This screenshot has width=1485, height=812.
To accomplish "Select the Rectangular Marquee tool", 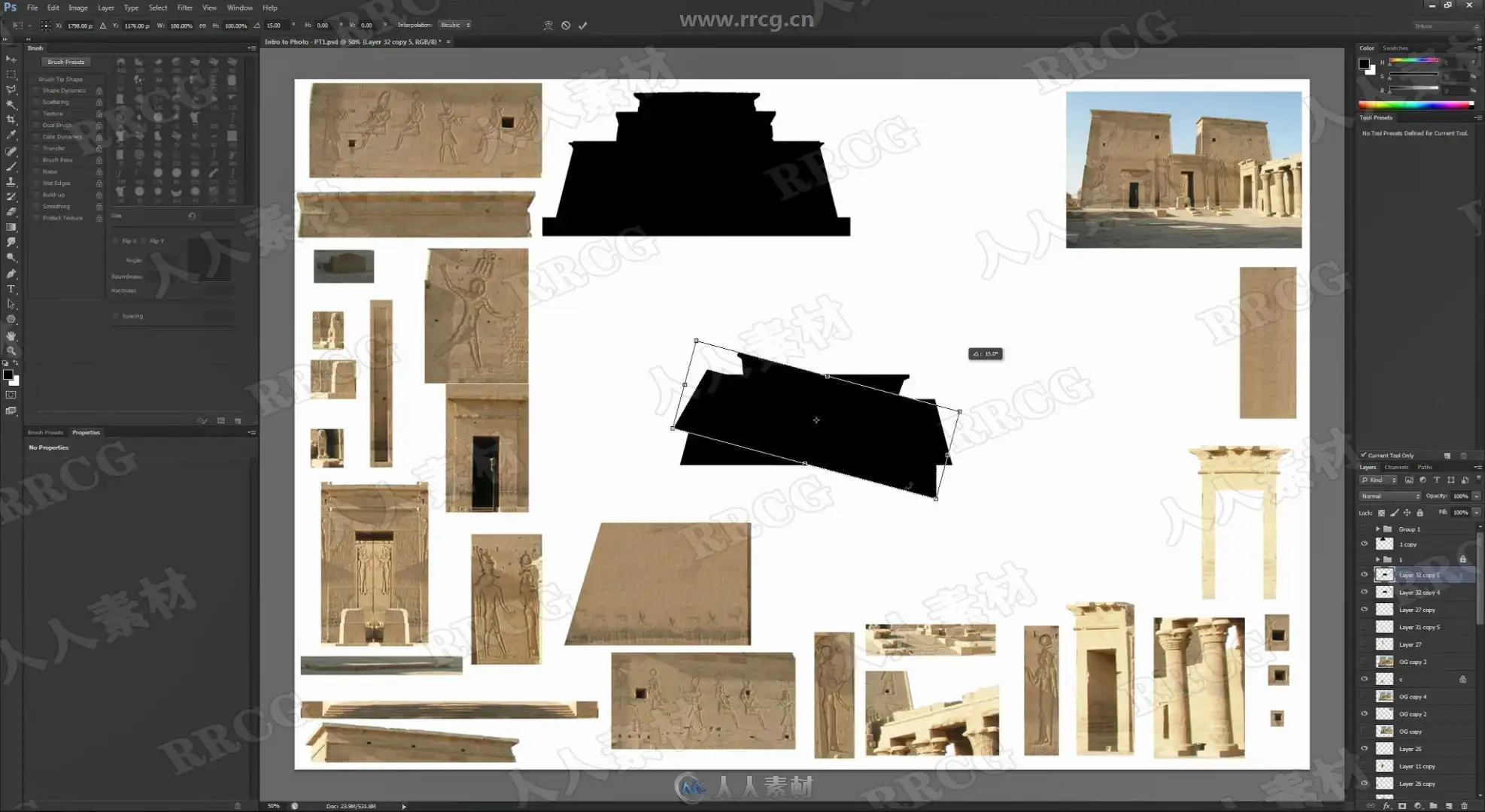I will tap(11, 74).
